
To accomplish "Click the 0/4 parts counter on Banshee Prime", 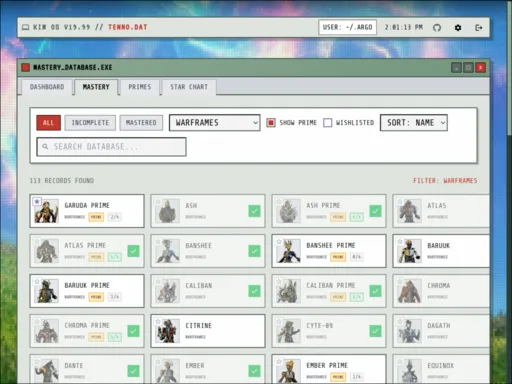I will 357,257.
